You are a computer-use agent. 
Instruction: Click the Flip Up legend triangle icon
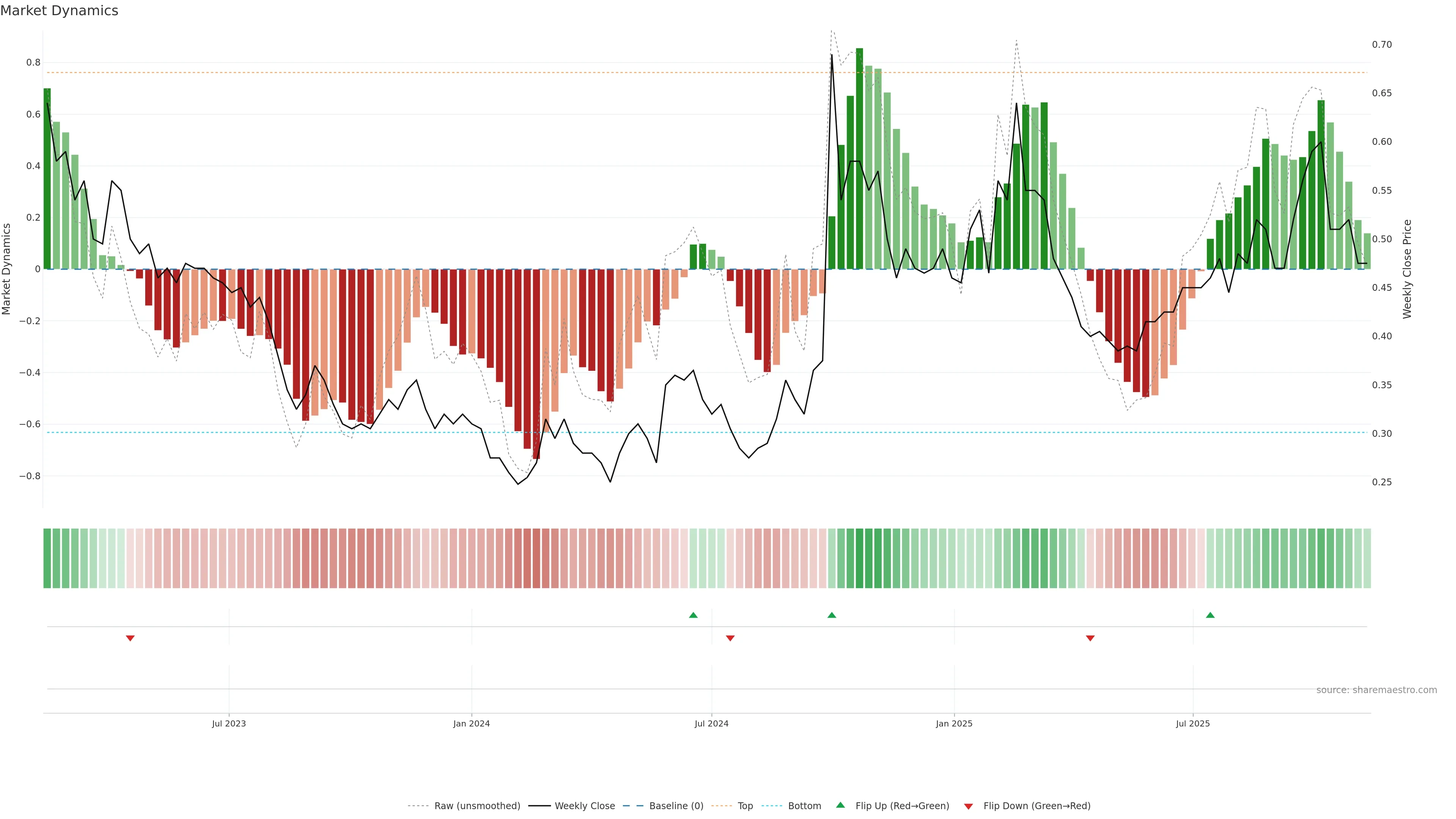click(840, 805)
